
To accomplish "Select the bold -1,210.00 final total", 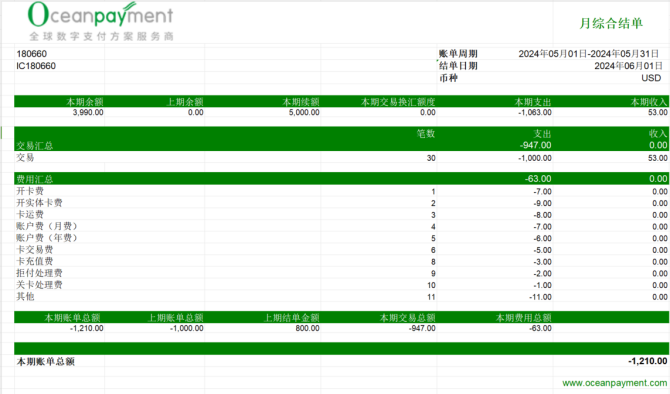I will coord(648,361).
